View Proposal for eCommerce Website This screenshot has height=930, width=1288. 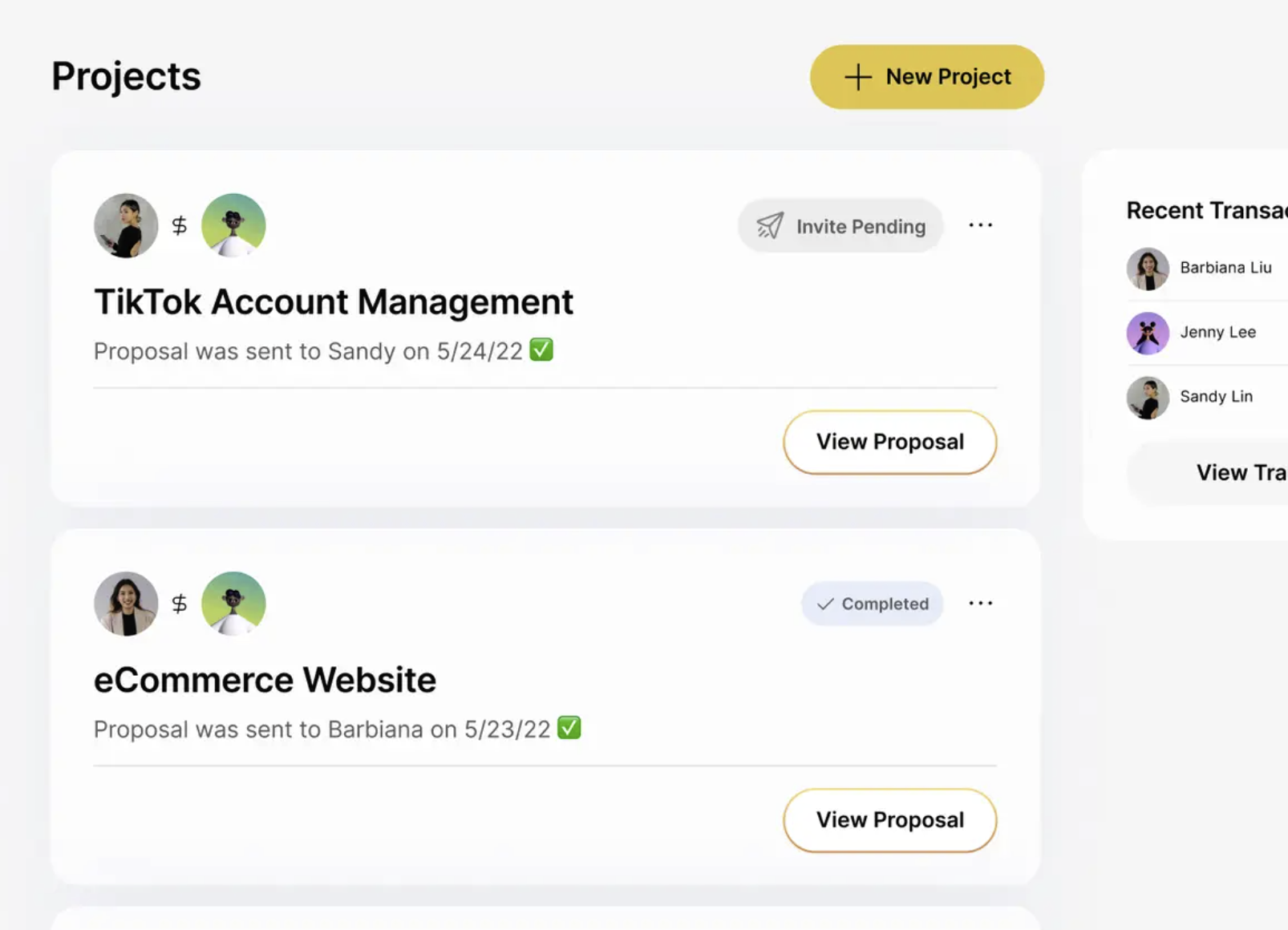(x=889, y=820)
